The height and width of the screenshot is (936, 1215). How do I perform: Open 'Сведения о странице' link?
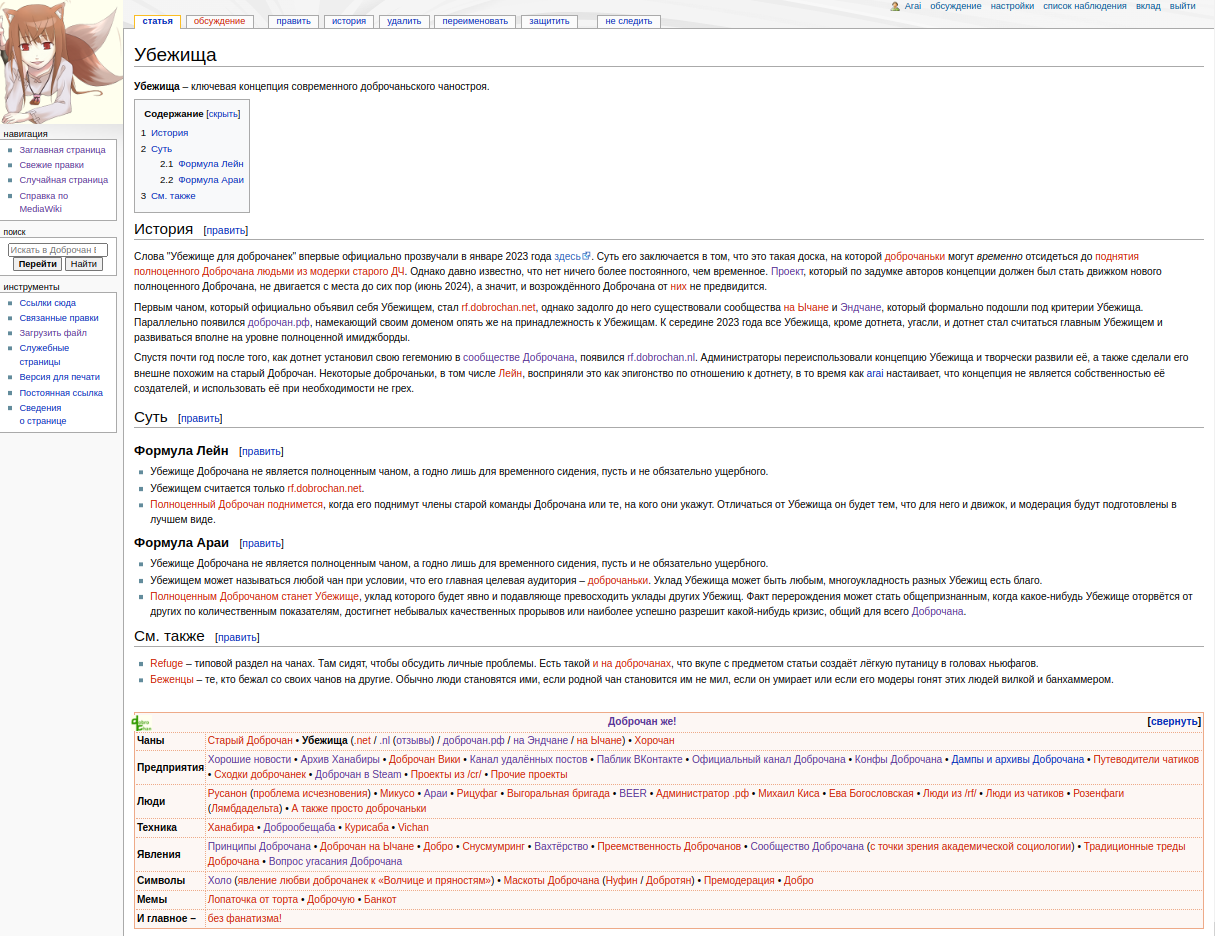click(x=42, y=414)
